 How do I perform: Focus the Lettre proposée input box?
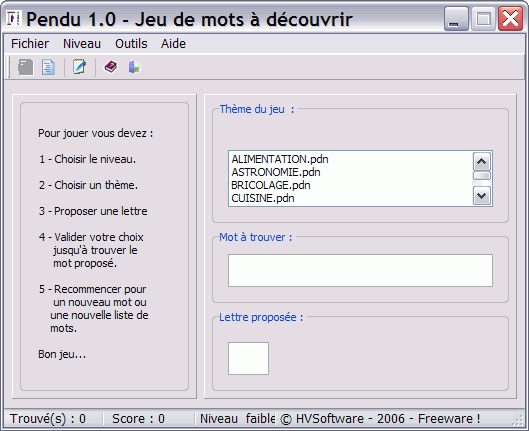coord(248,358)
